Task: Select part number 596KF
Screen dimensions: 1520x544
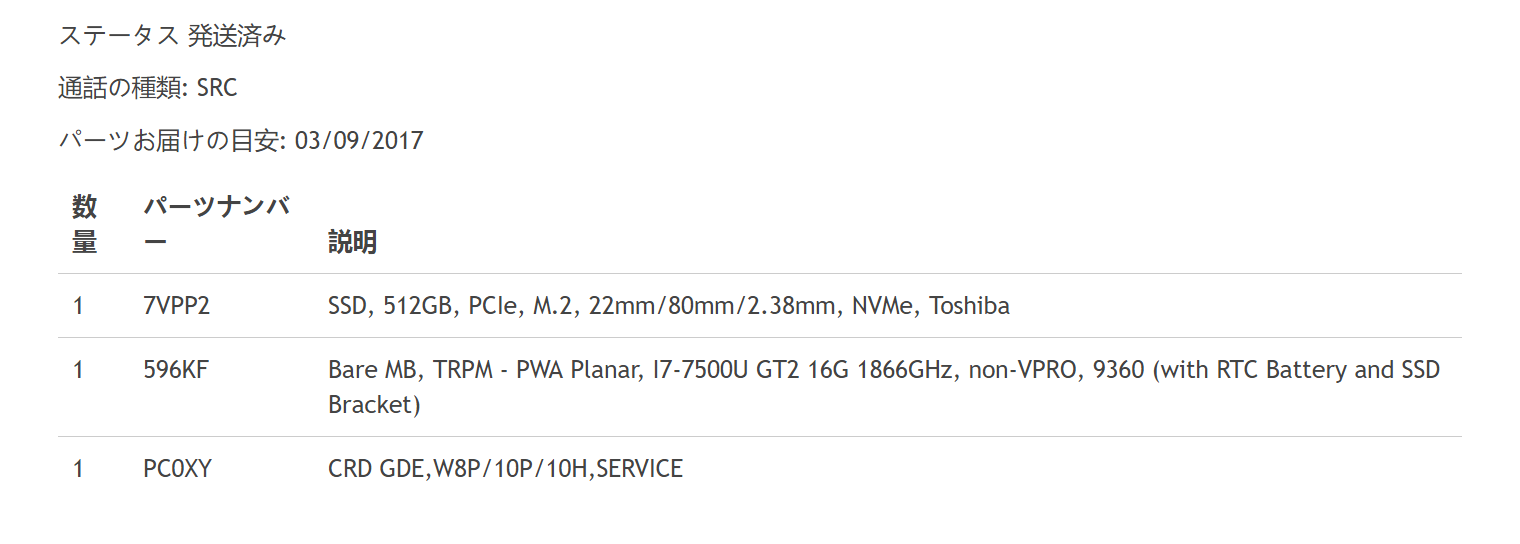Action: [x=176, y=370]
